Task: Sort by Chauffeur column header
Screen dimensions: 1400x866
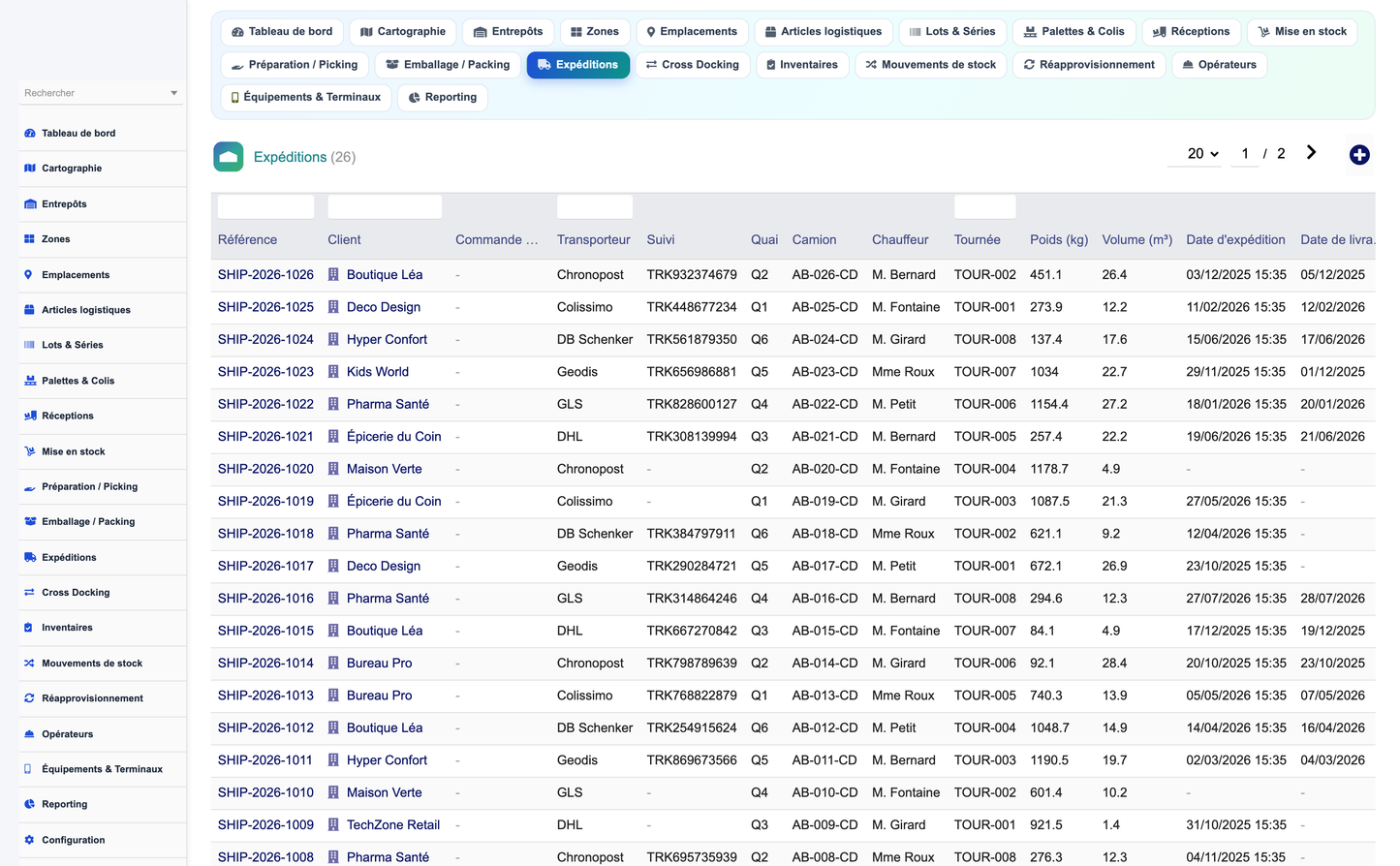Action: point(900,240)
